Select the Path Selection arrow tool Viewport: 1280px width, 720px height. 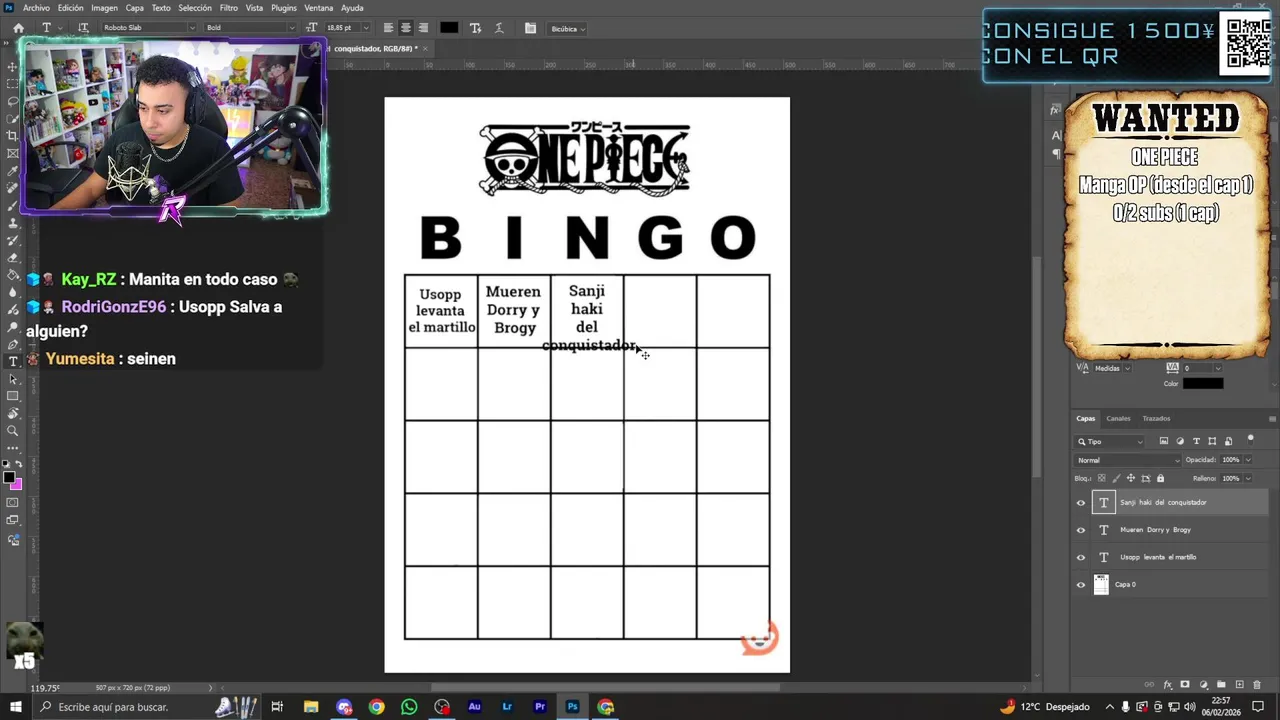13,380
